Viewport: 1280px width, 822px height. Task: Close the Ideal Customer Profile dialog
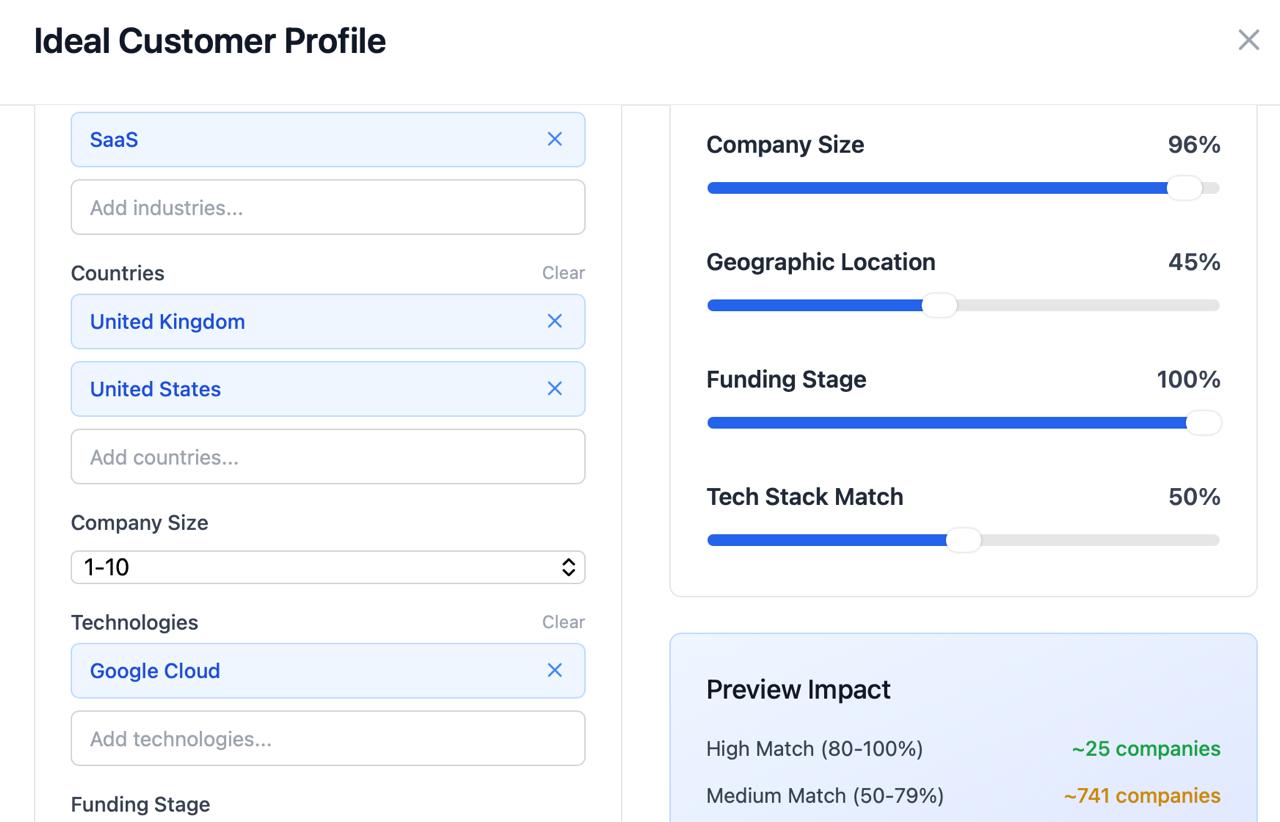pos(1248,40)
